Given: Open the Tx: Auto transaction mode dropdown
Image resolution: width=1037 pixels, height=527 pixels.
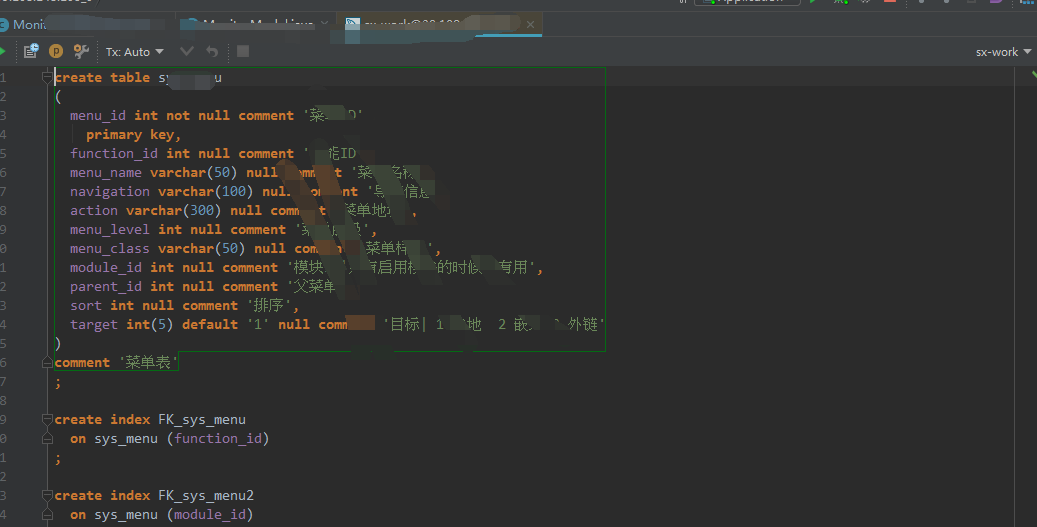Looking at the screenshot, I should (x=134, y=52).
